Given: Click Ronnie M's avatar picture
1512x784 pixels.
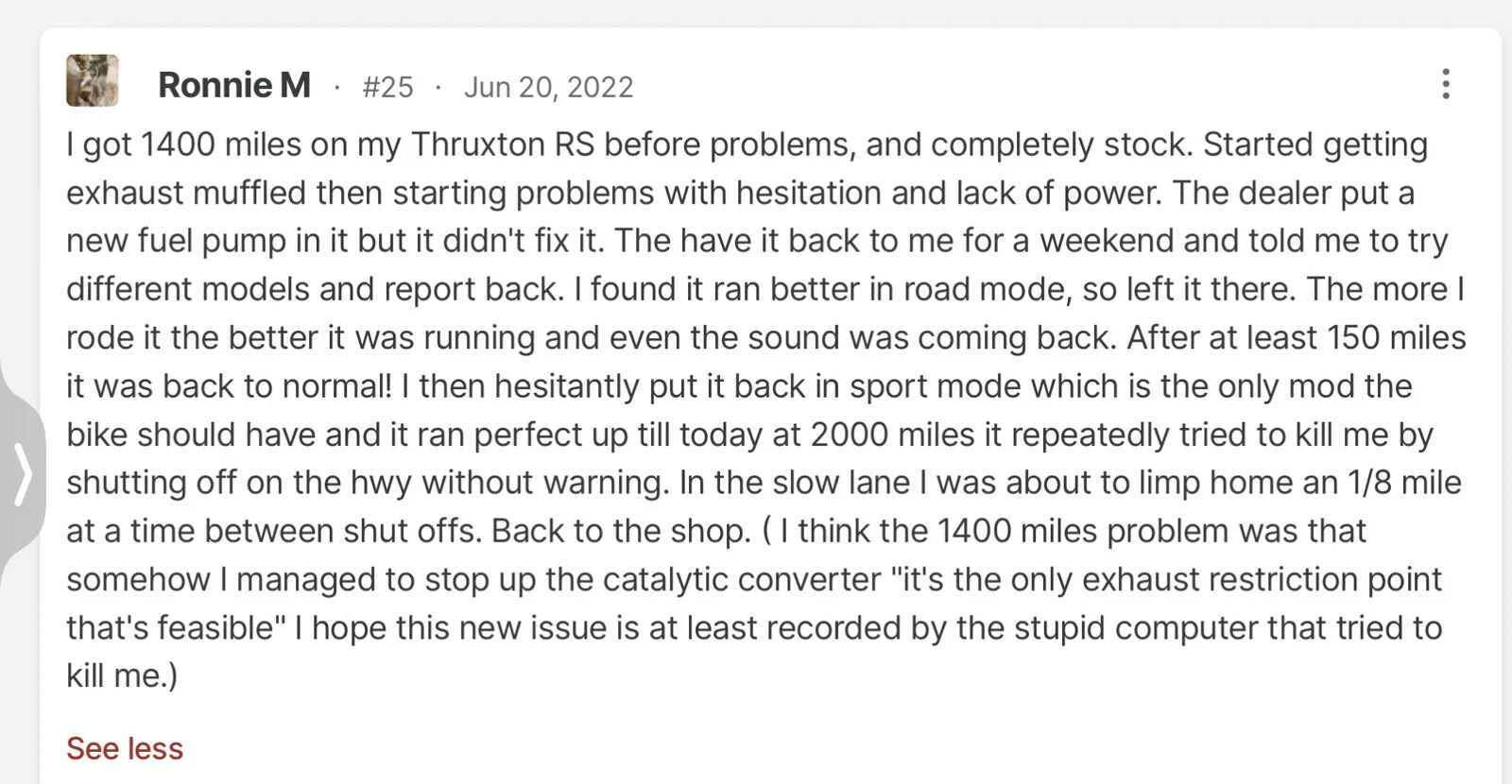Looking at the screenshot, I should [92, 80].
